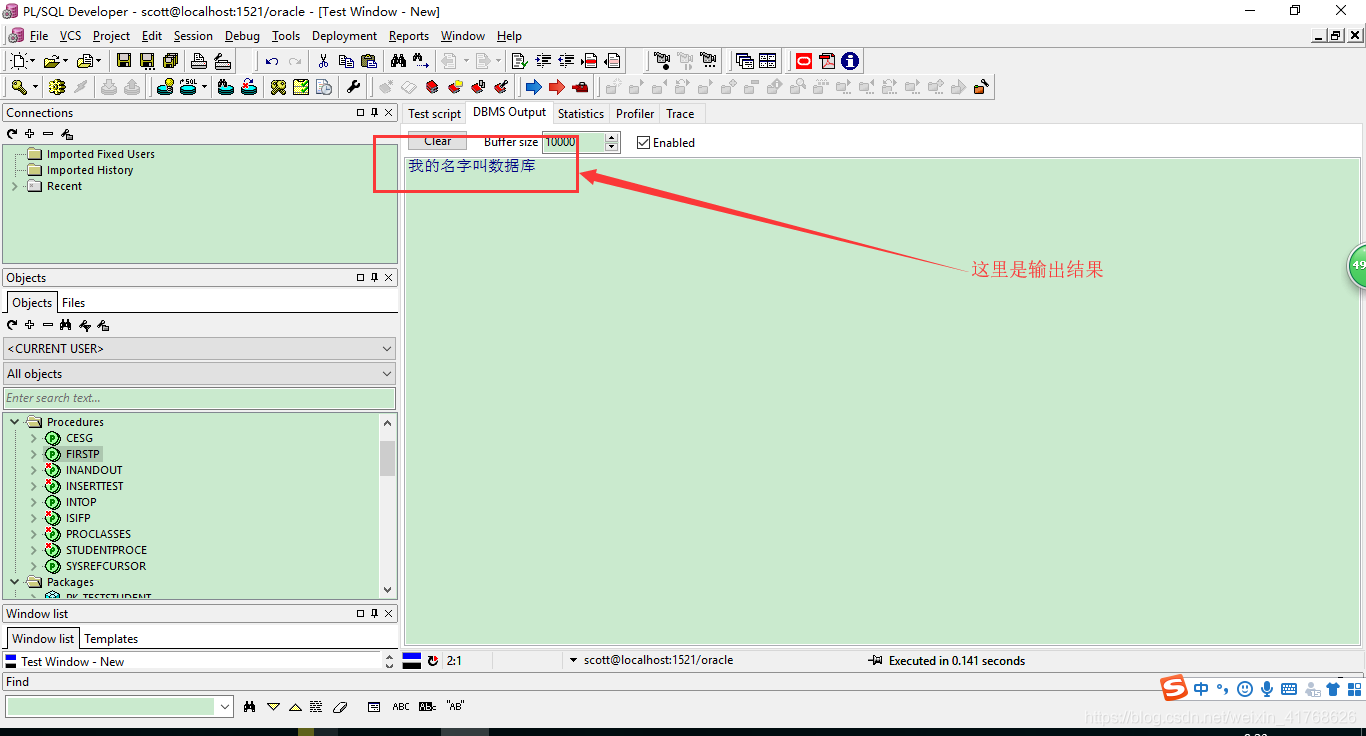Click the object search text field

[199, 398]
